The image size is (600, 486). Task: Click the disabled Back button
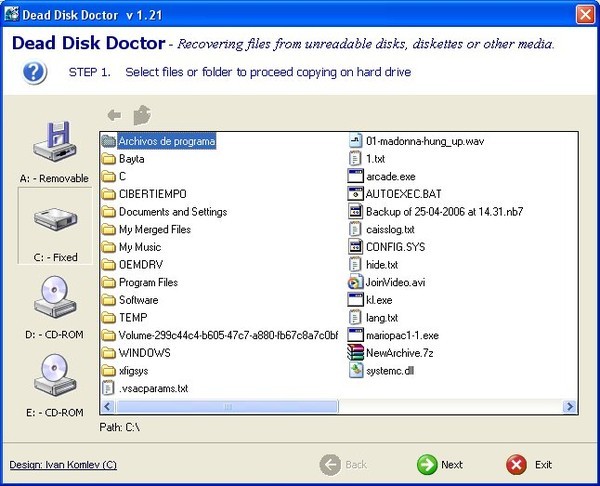(x=344, y=465)
